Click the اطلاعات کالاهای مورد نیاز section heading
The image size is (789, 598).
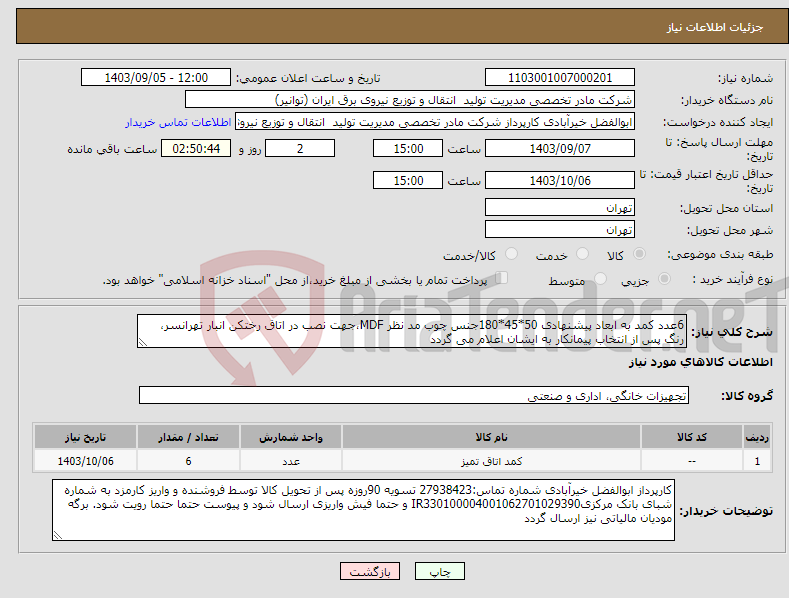700,362
